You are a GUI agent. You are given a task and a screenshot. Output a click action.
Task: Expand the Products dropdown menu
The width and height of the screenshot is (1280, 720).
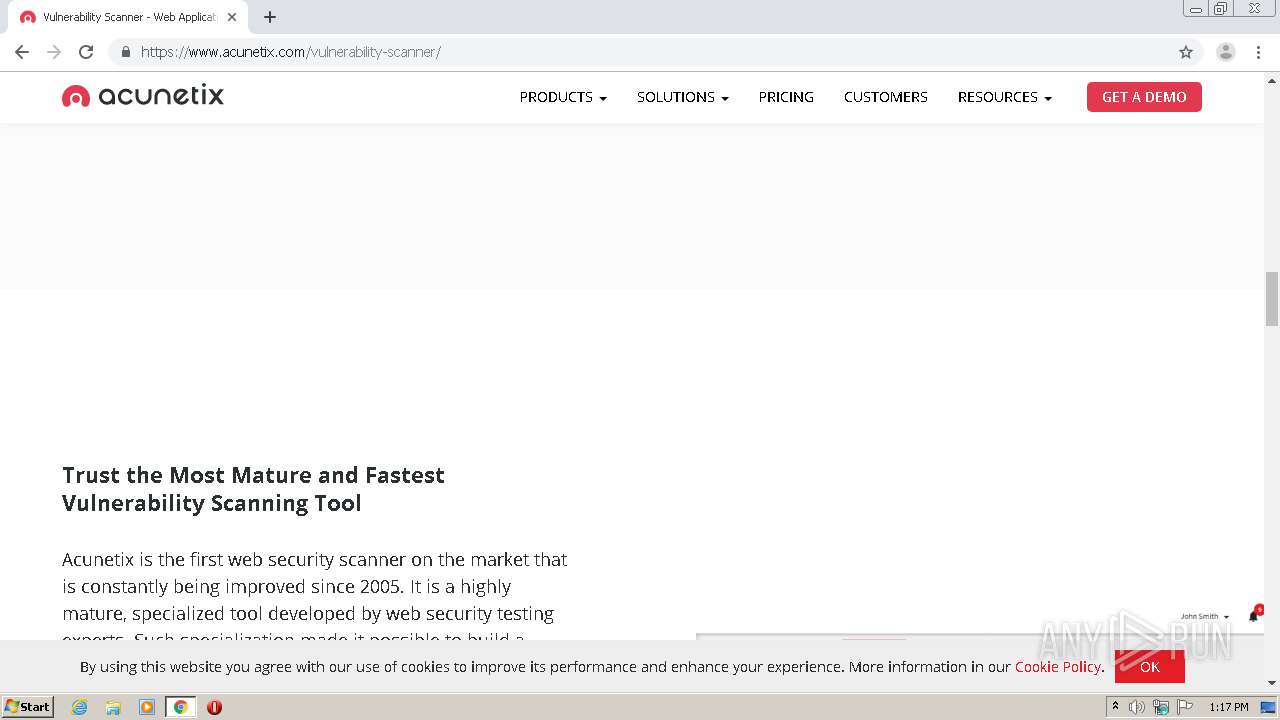point(563,97)
